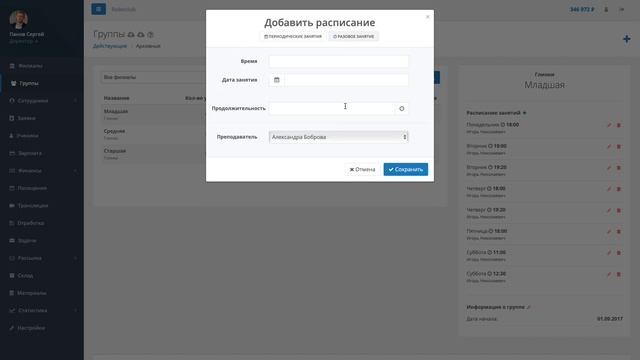Click the Дата занятия input field

pos(346,80)
